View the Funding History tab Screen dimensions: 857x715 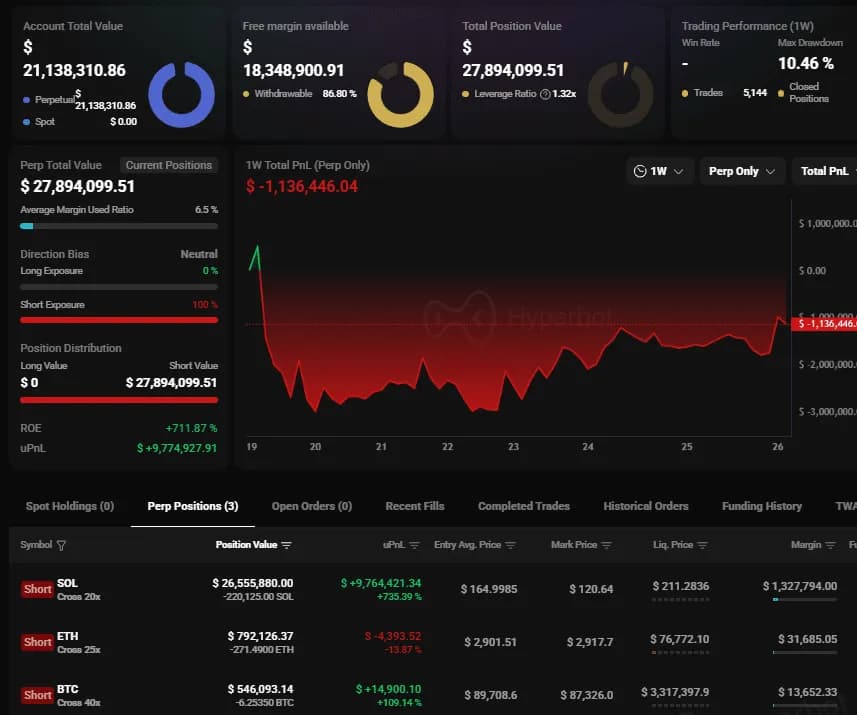click(762, 506)
